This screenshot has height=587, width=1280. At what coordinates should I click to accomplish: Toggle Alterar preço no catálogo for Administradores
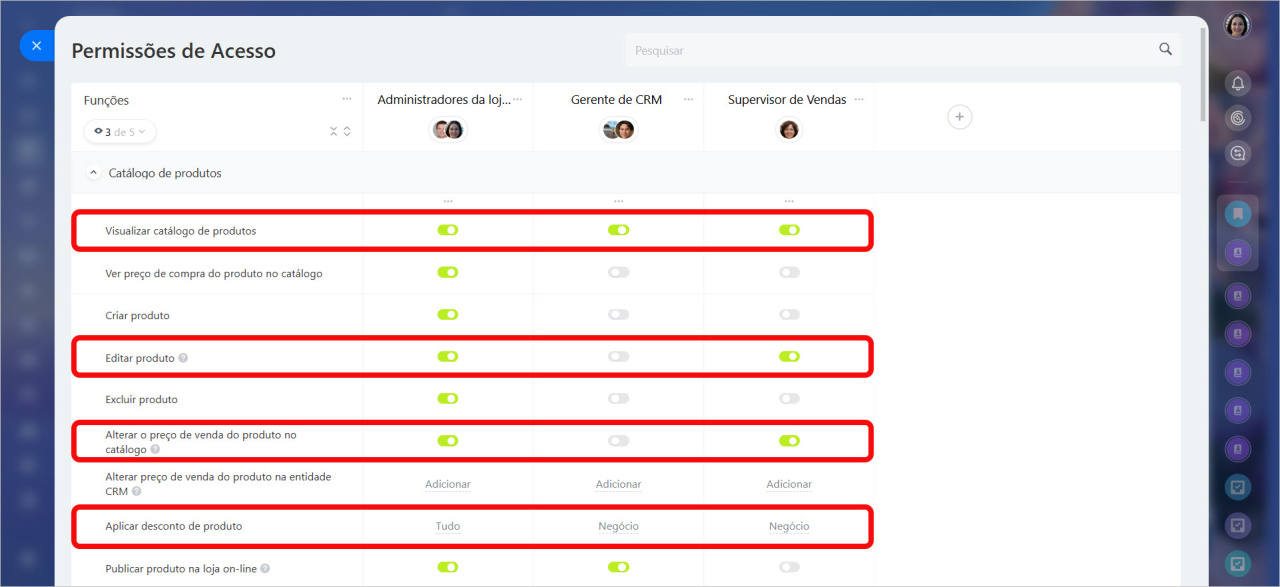tap(448, 440)
